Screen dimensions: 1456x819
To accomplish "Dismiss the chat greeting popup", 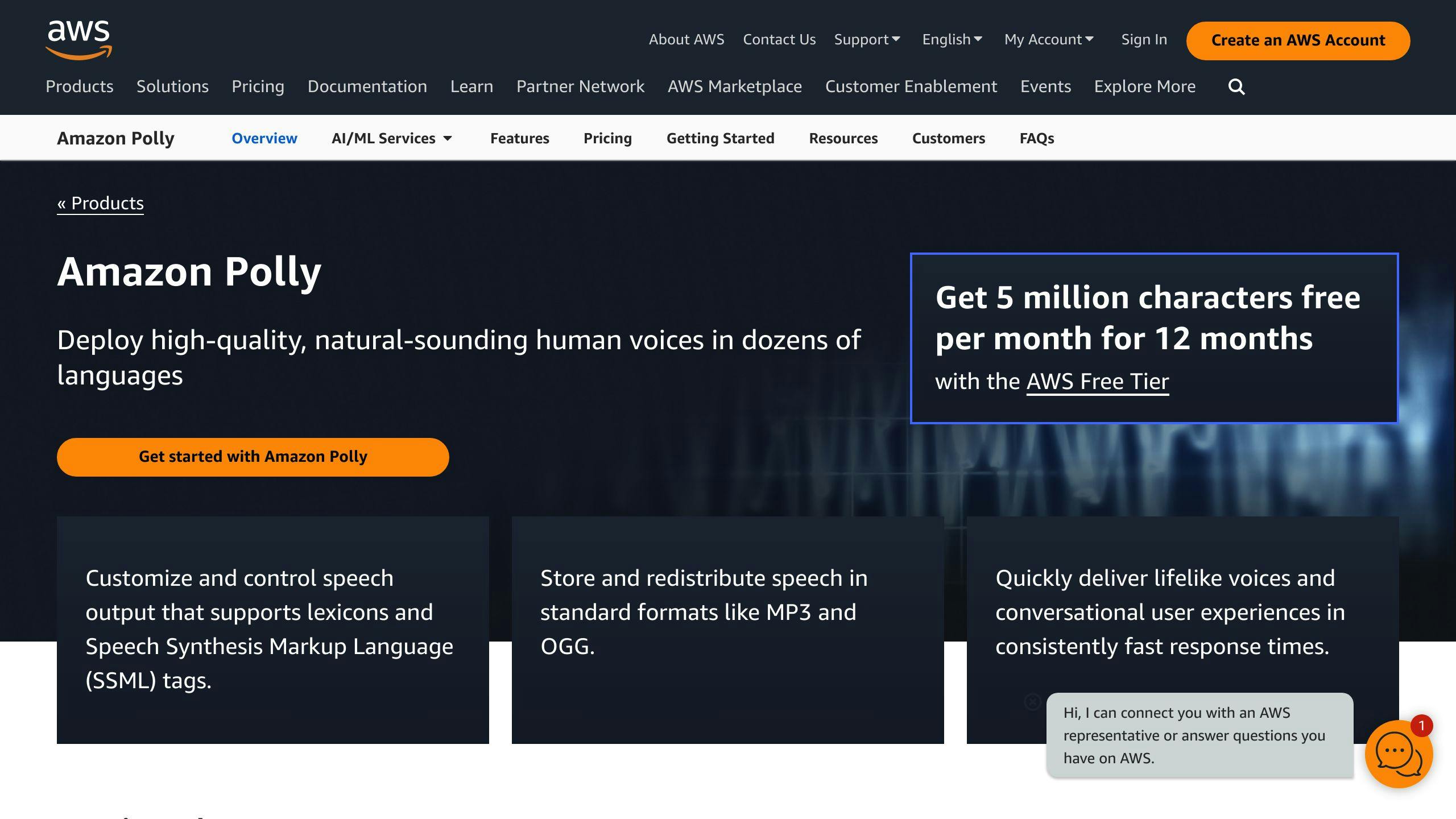I will coord(1032,701).
